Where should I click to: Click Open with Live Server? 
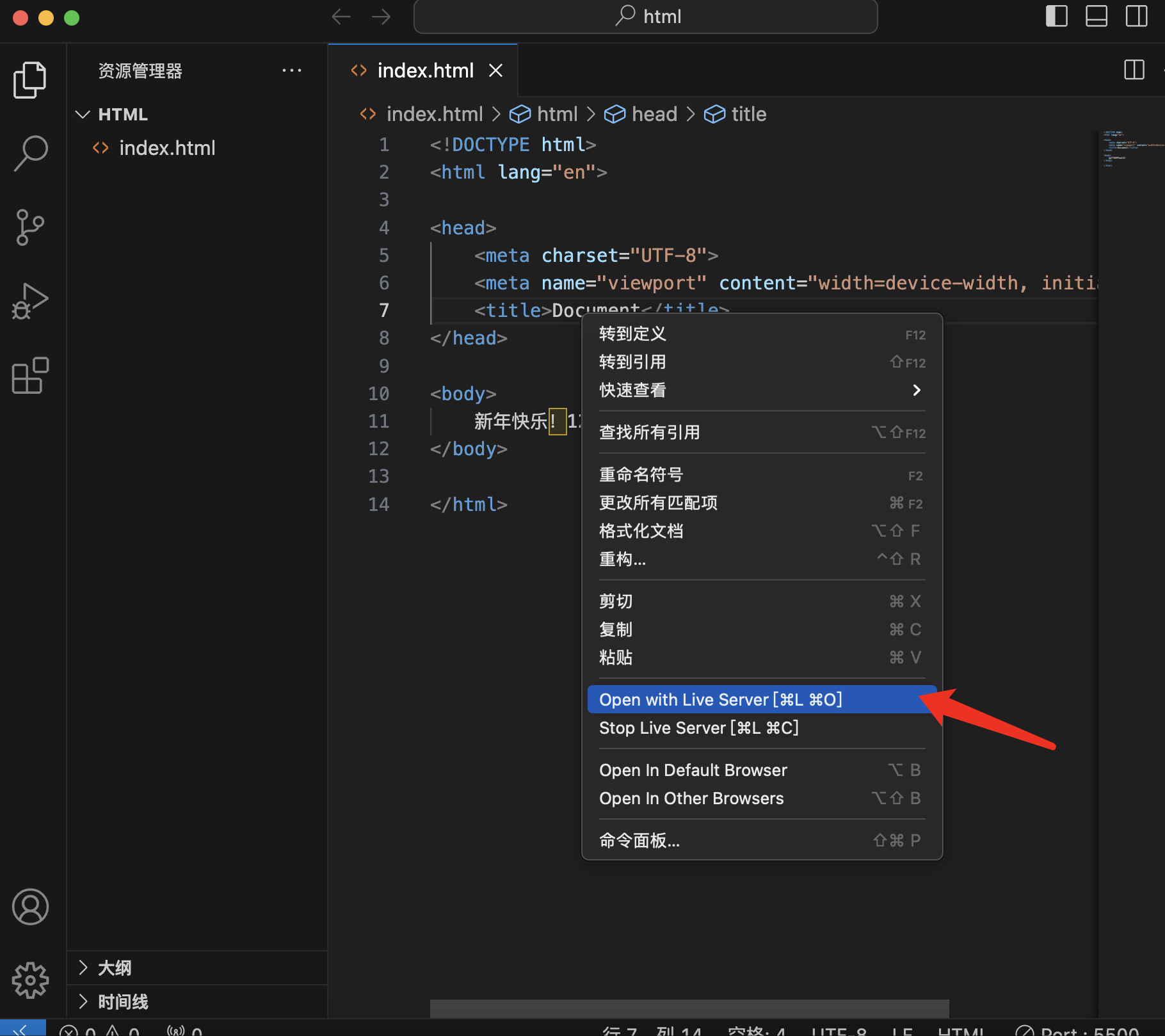(762, 700)
